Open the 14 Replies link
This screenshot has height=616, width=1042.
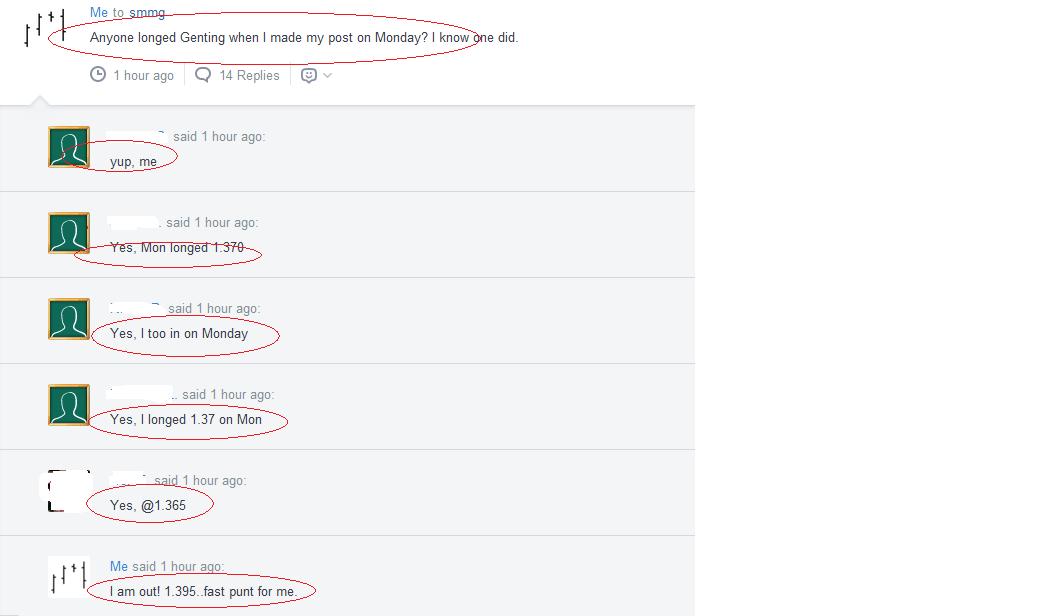pos(249,76)
